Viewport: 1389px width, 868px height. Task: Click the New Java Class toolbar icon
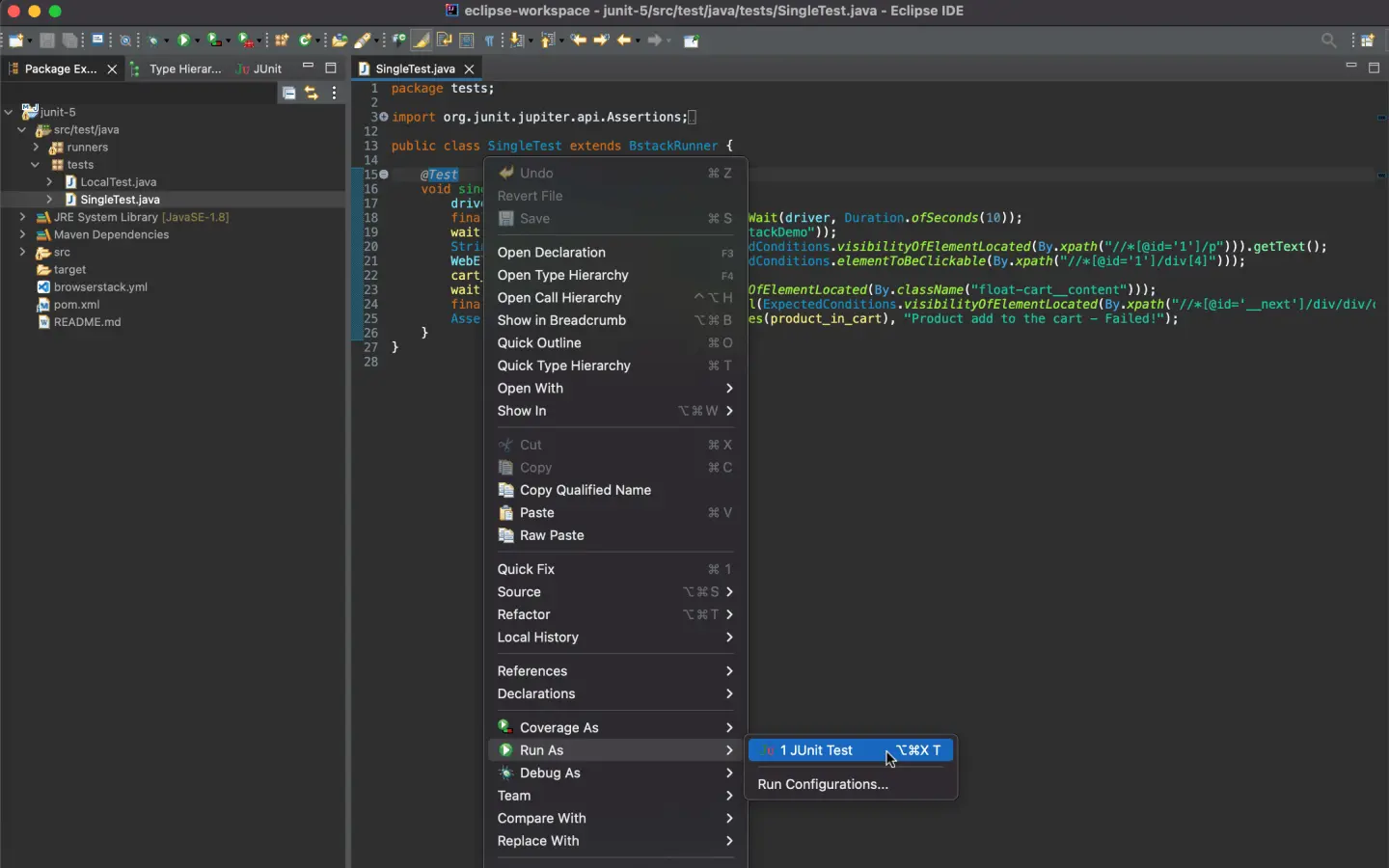(305, 41)
